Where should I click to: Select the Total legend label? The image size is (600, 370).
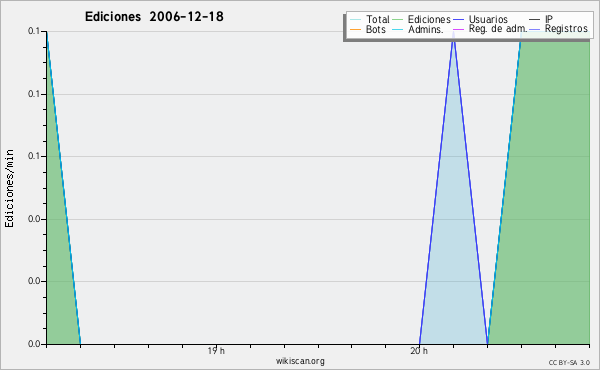[x=377, y=19]
